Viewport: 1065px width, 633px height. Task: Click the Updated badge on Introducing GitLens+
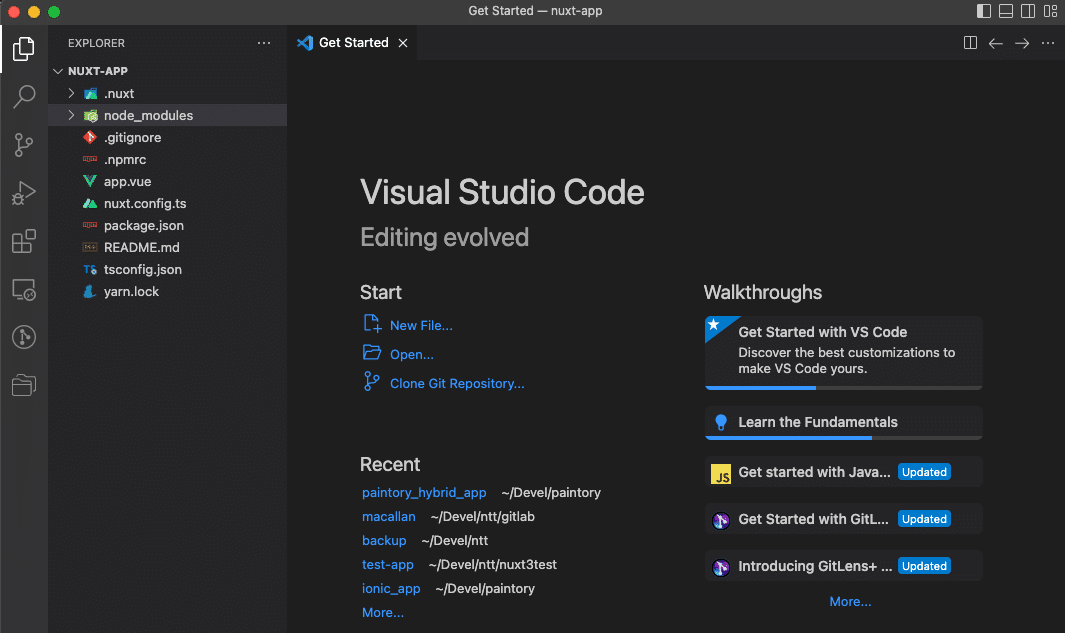point(924,566)
